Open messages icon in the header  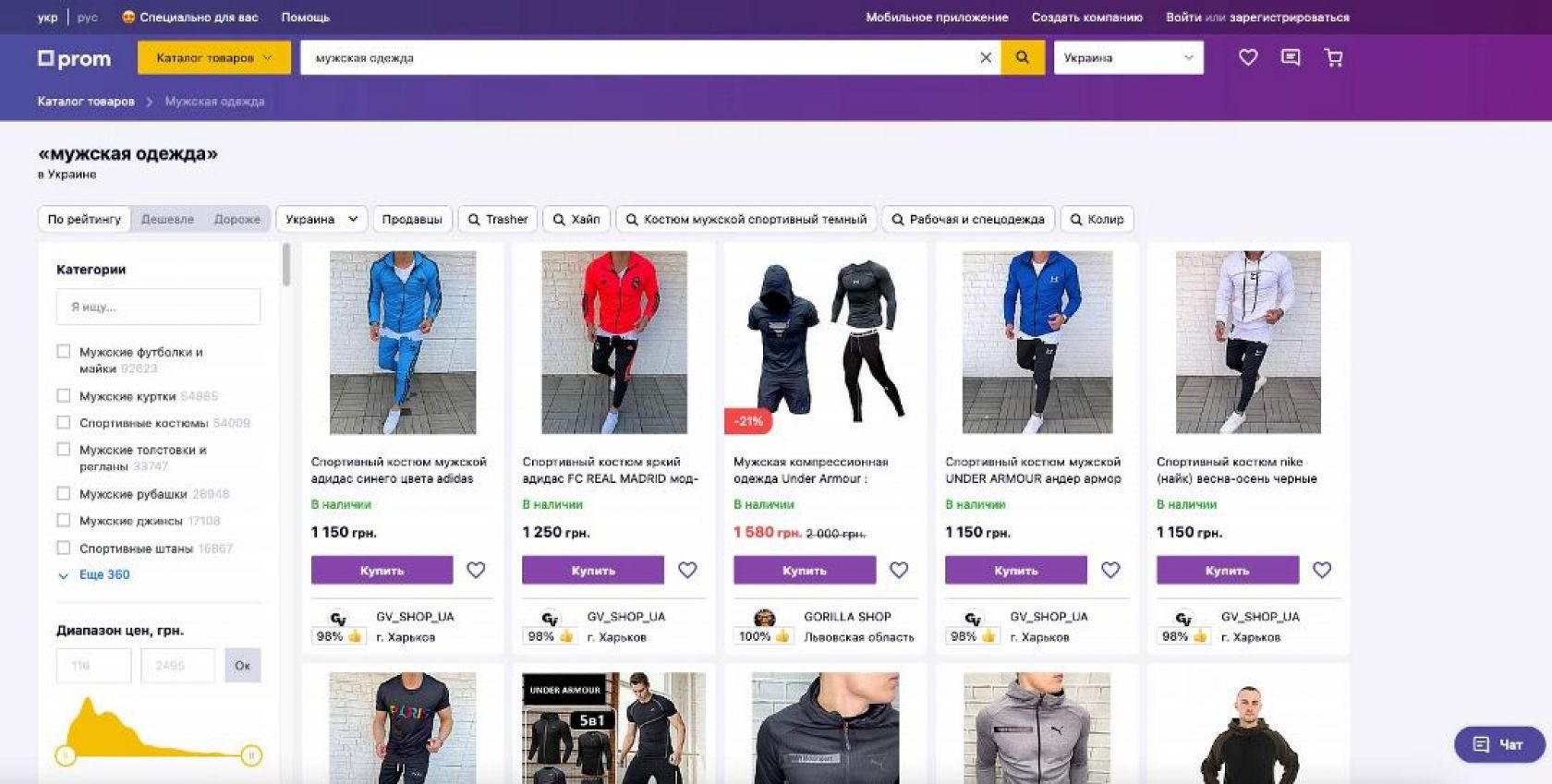point(1291,57)
